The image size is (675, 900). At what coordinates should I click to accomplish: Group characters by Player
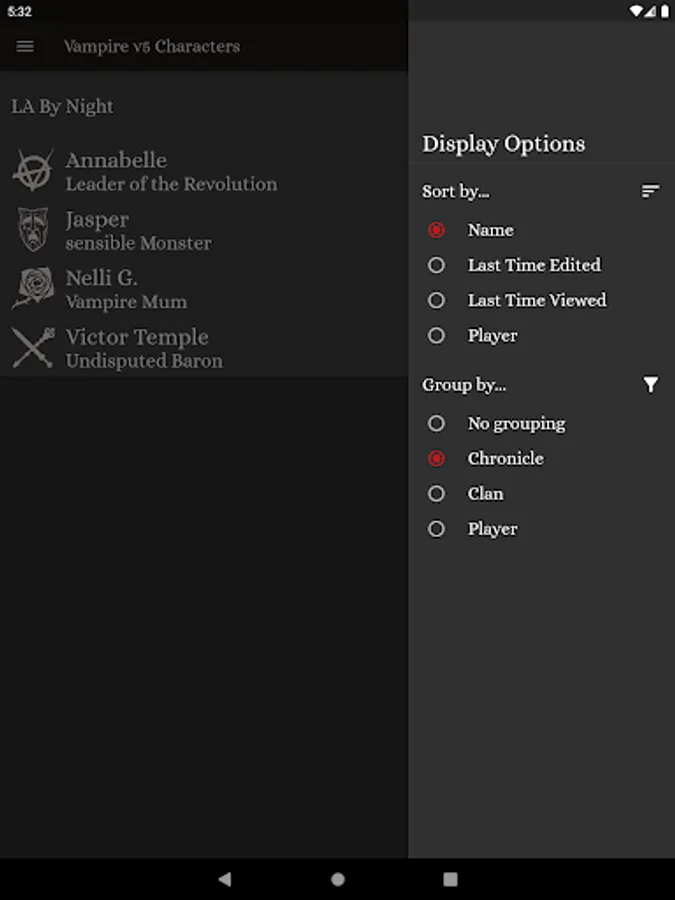pos(437,529)
